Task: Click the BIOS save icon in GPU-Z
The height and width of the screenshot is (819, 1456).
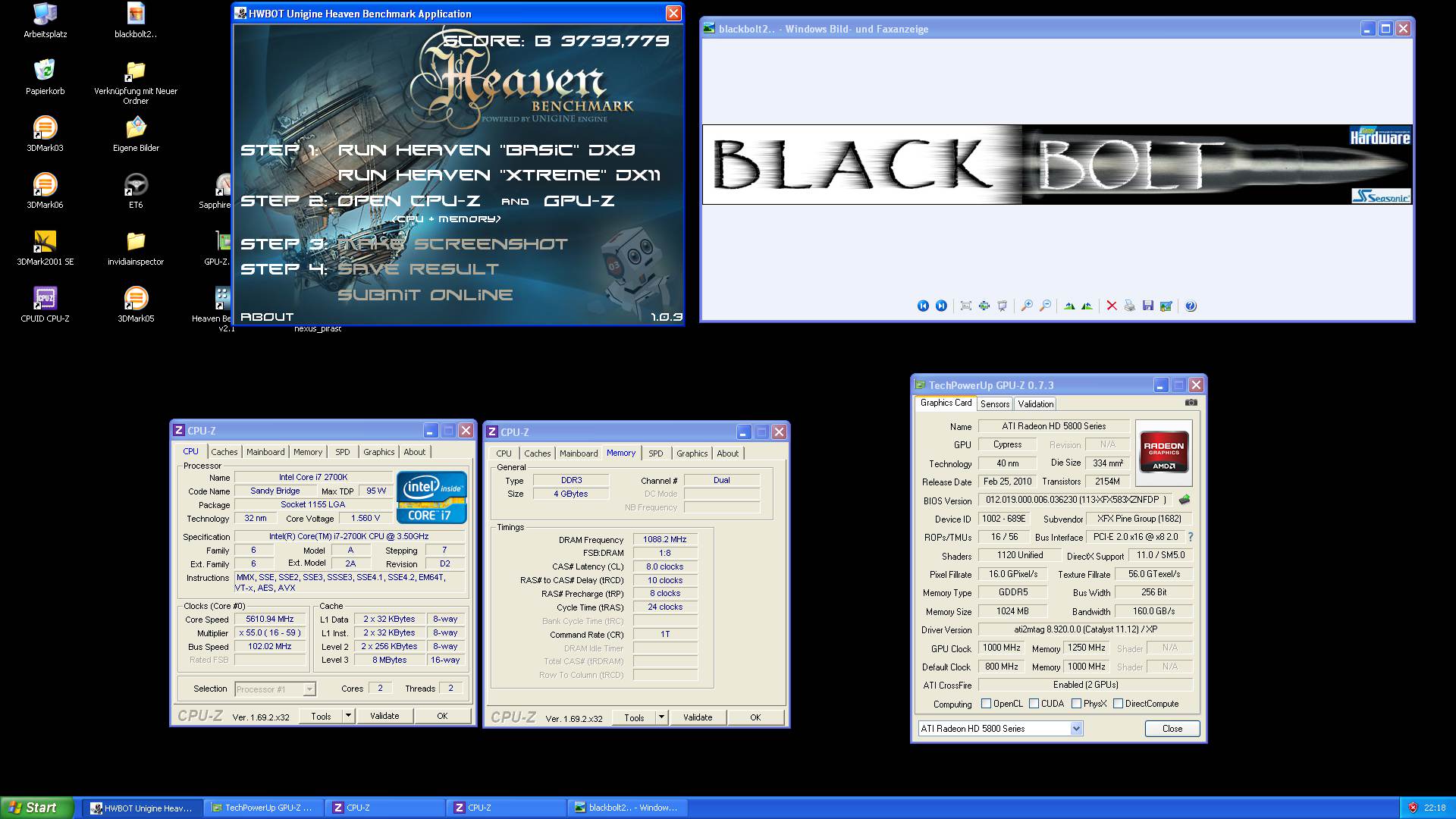Action: (x=1185, y=500)
